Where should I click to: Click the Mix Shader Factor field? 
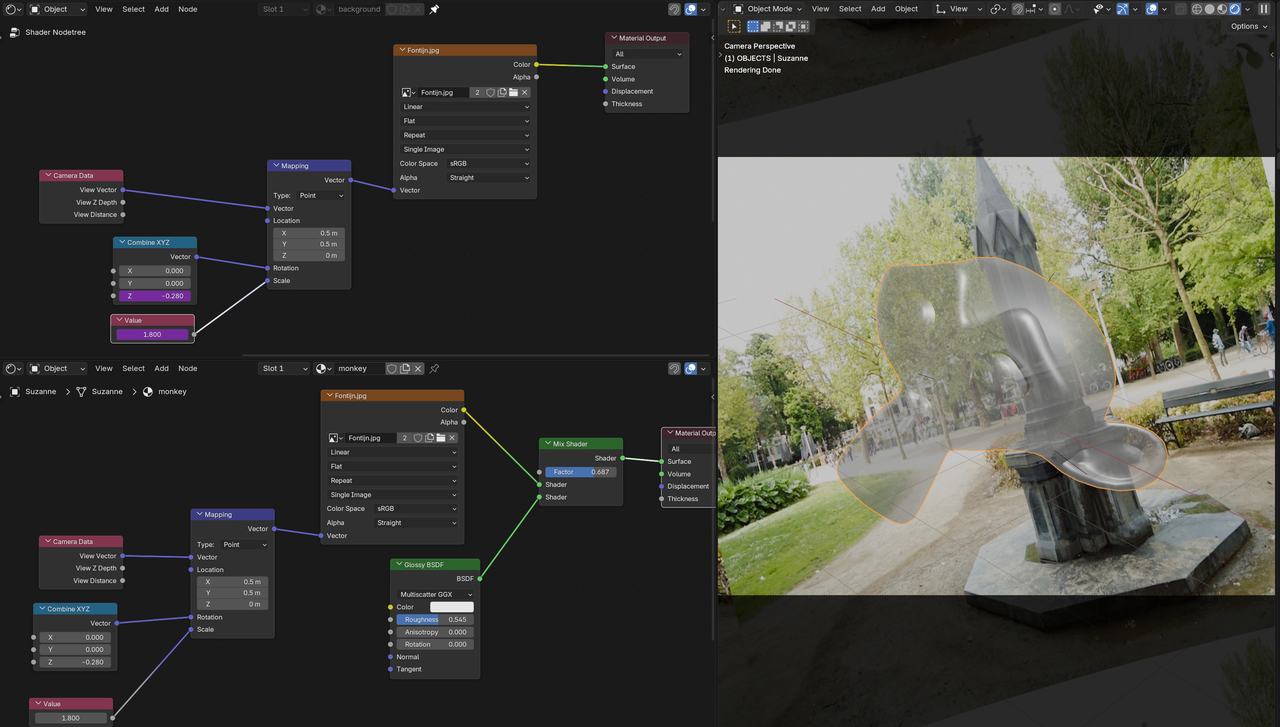580,472
